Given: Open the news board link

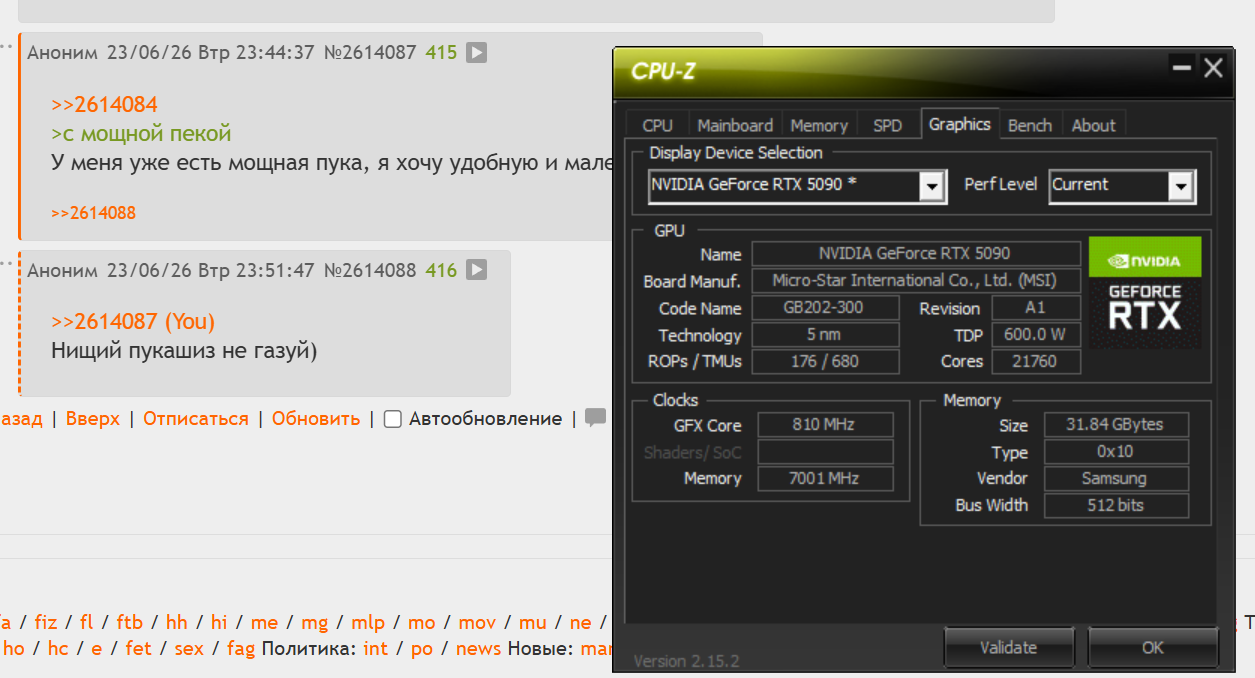Looking at the screenshot, I should 479,649.
